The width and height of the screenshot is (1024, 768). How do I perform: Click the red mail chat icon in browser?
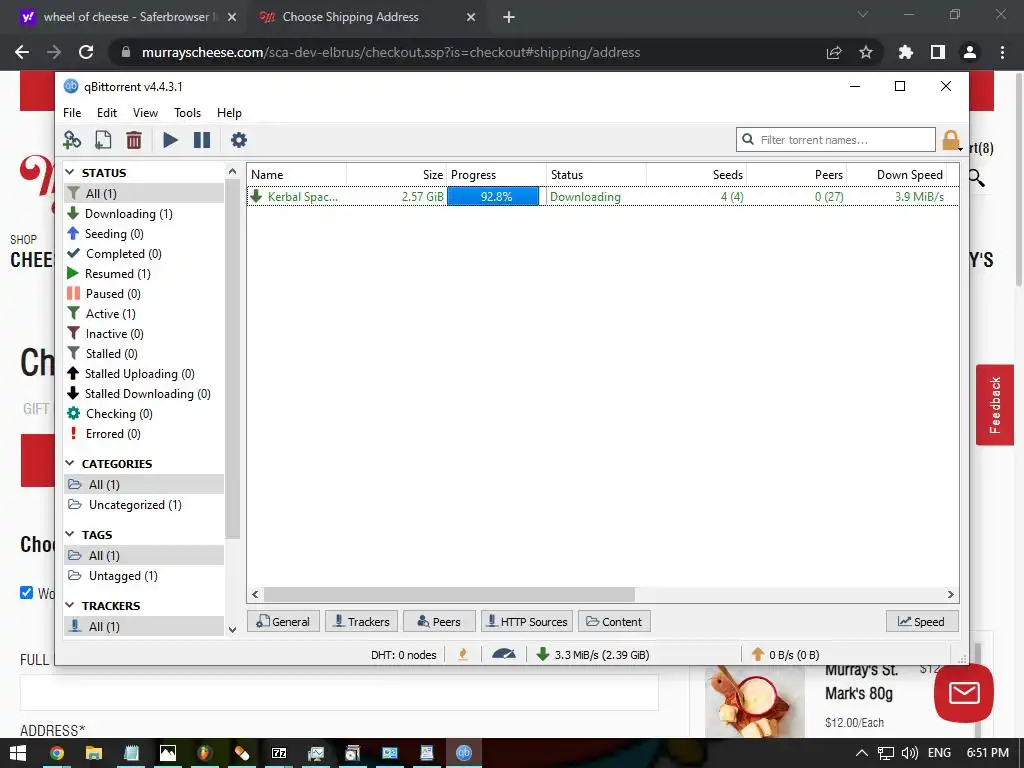tap(964, 693)
